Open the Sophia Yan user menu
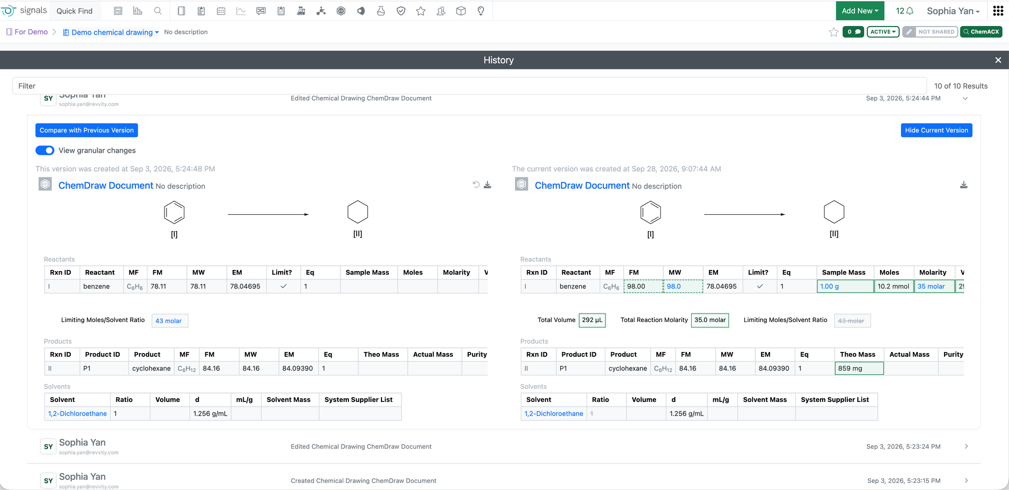Screen dimensions: 1009x490 pyautogui.click(x=953, y=11)
